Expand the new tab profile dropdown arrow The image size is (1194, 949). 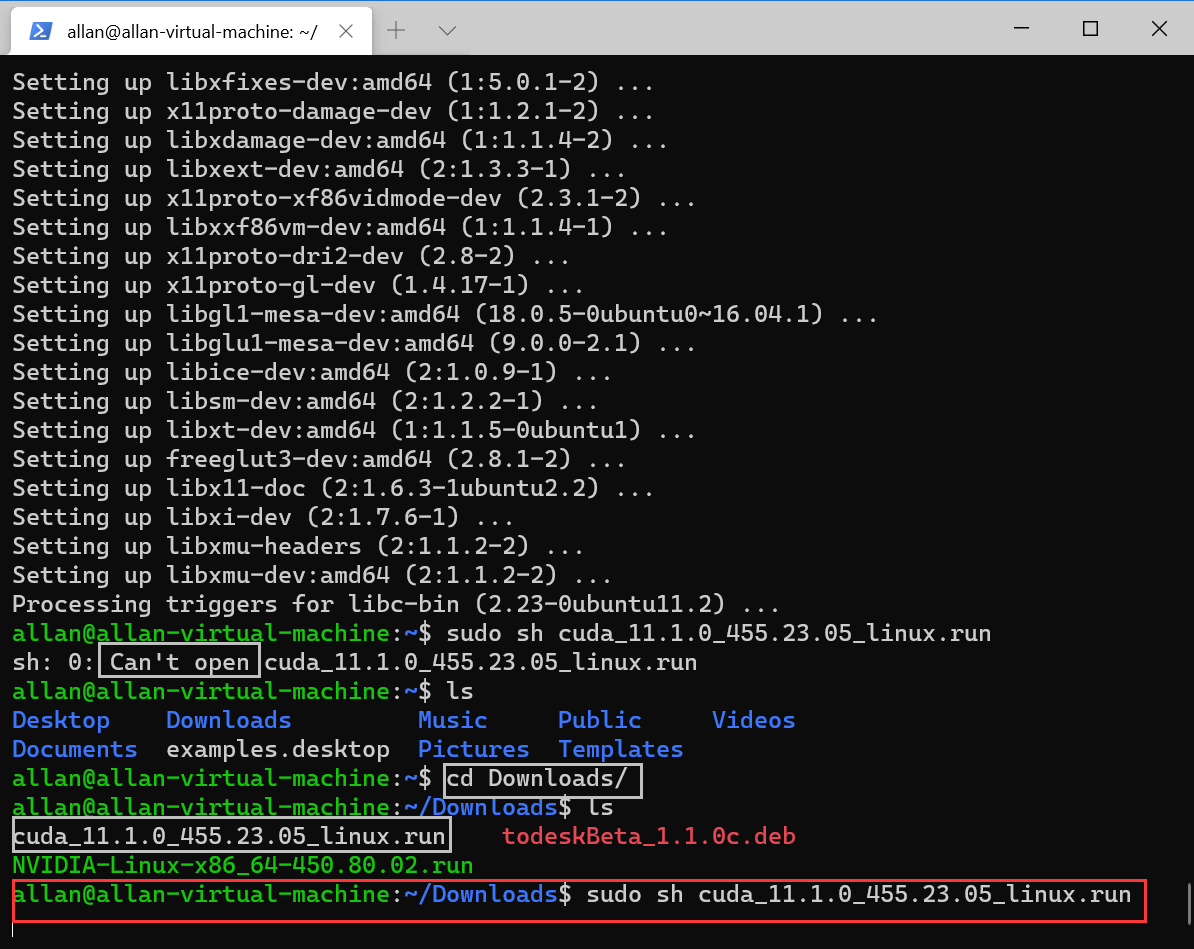point(447,30)
